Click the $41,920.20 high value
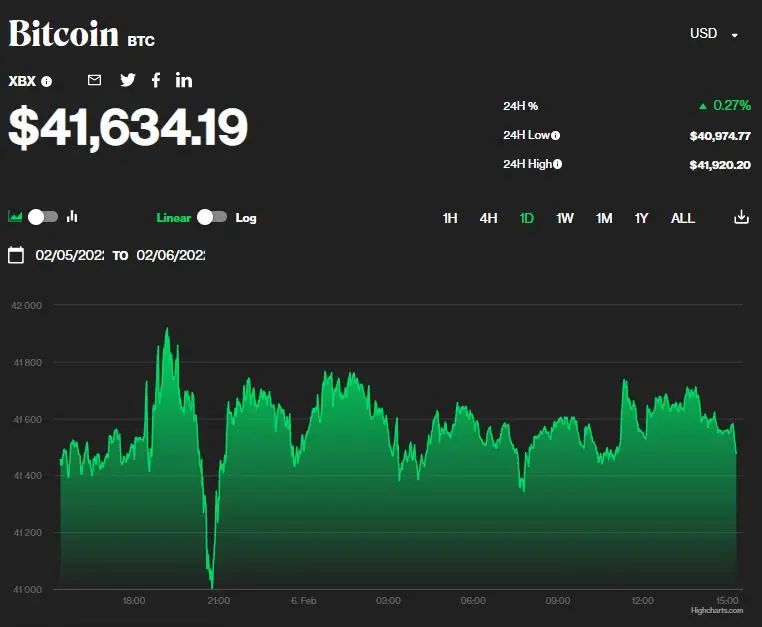762x627 pixels. click(x=720, y=165)
